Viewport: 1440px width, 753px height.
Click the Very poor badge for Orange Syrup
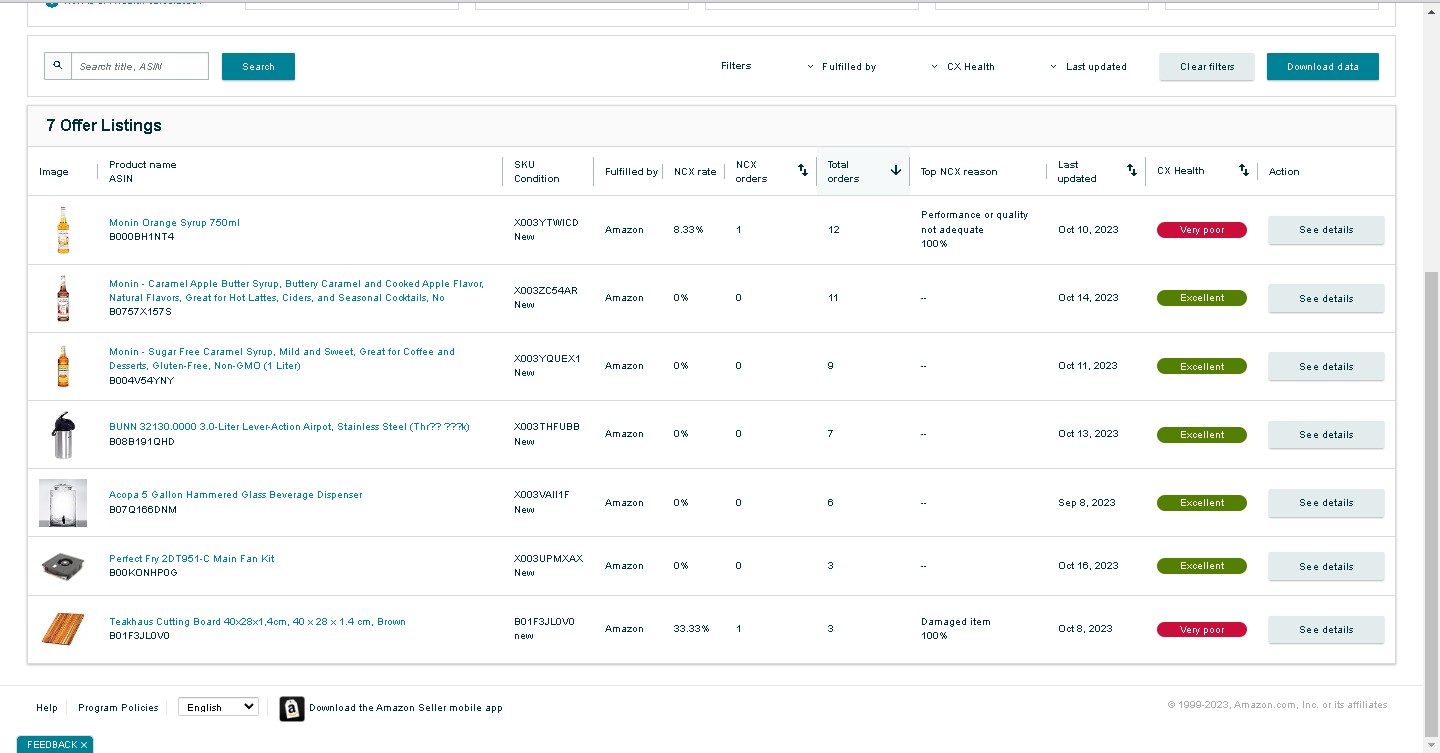(x=1202, y=230)
